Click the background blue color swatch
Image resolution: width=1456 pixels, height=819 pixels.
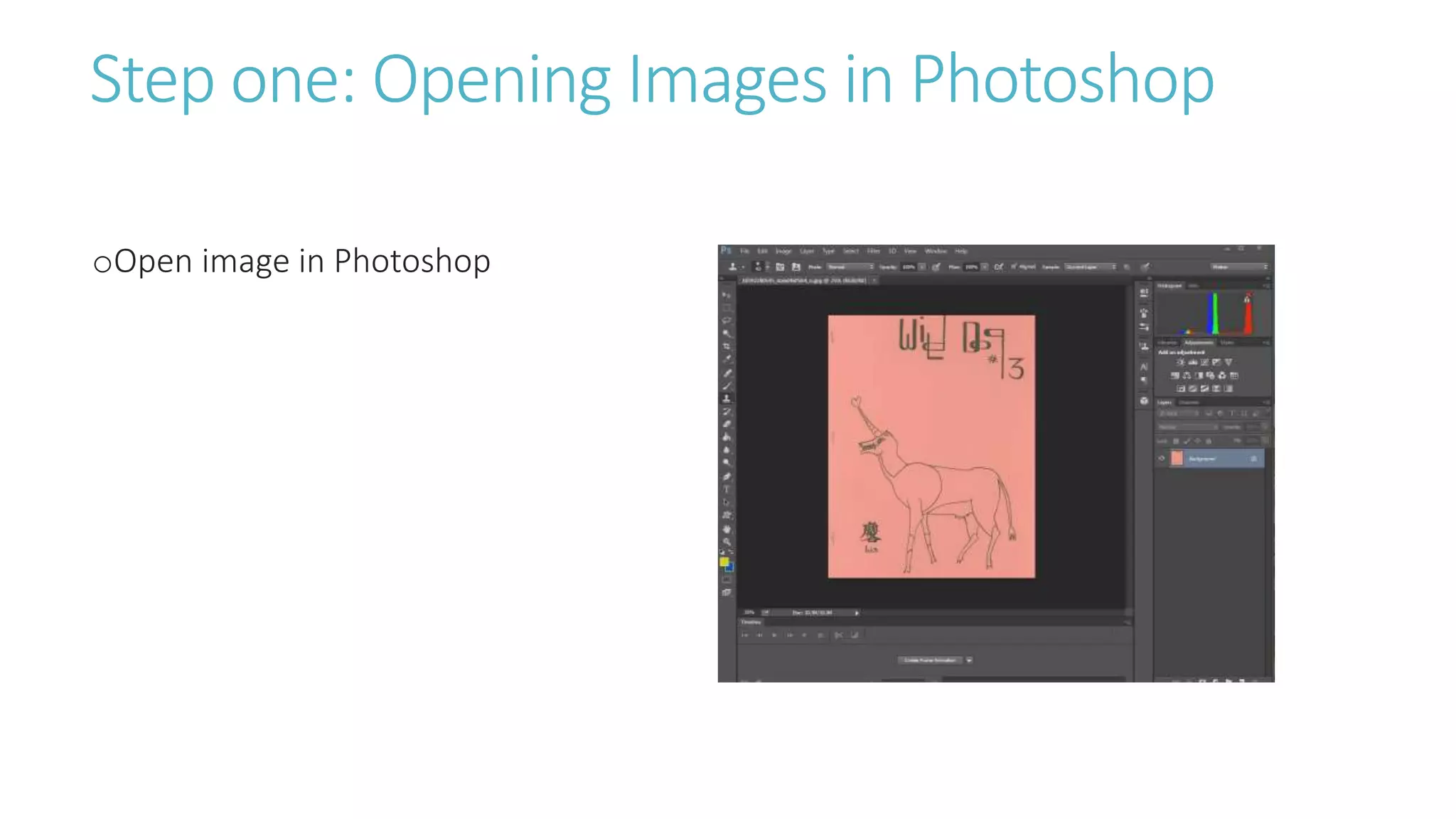730,569
